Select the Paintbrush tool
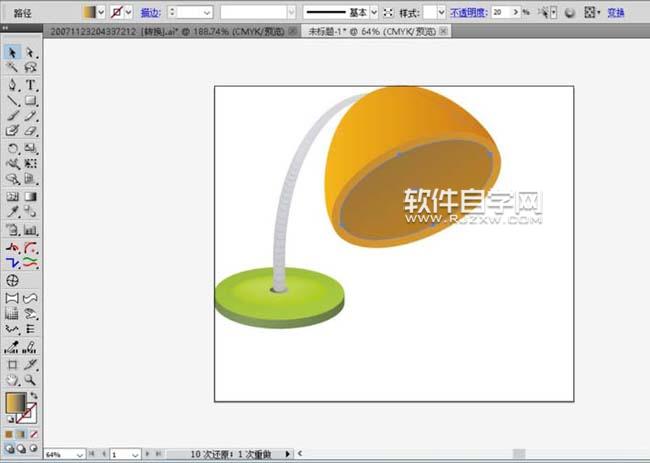 click(12, 116)
